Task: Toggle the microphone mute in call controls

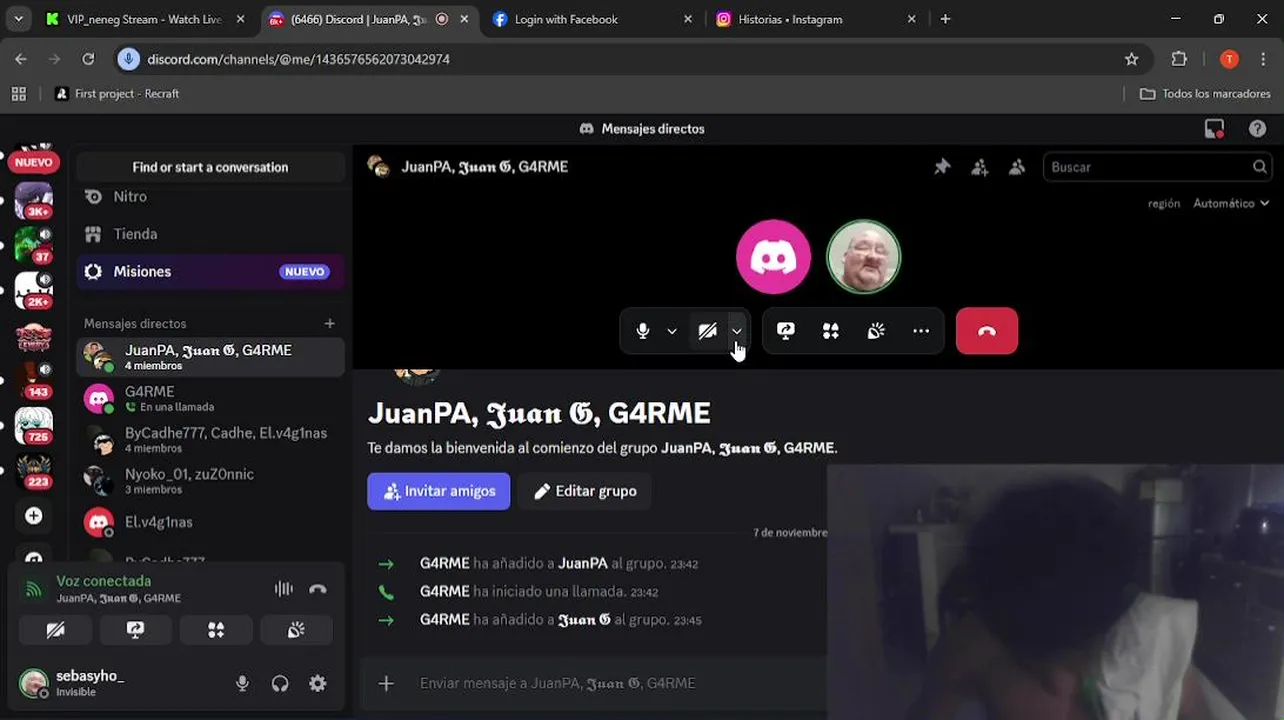Action: click(643, 331)
